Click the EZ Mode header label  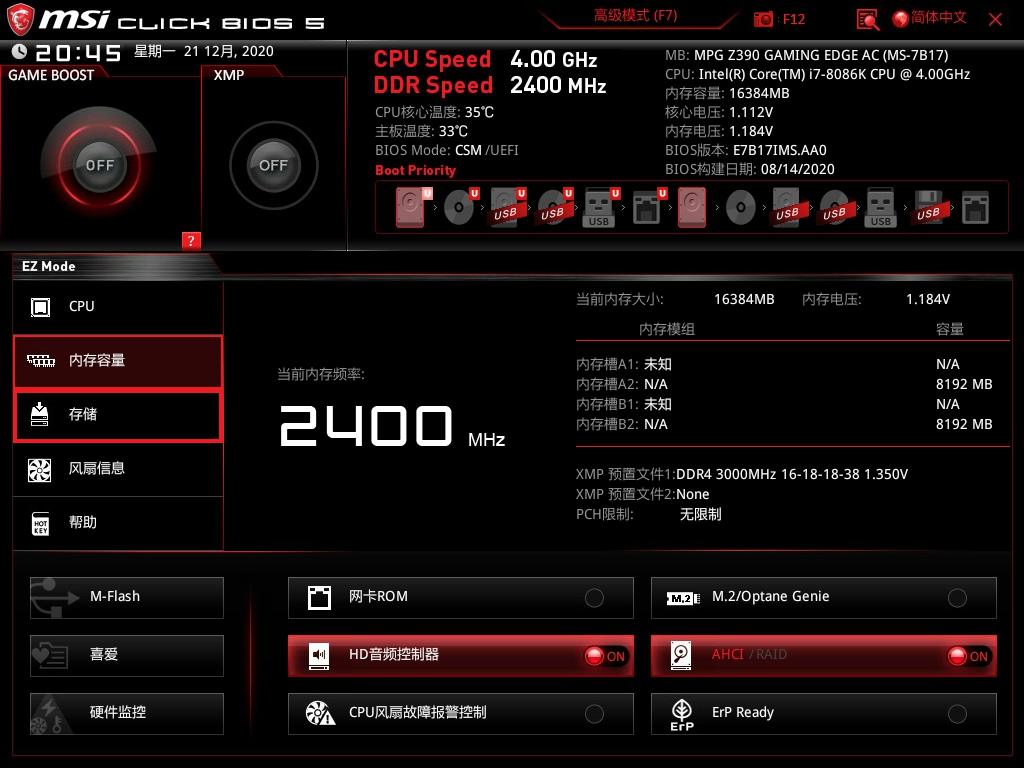pyautogui.click(x=48, y=266)
